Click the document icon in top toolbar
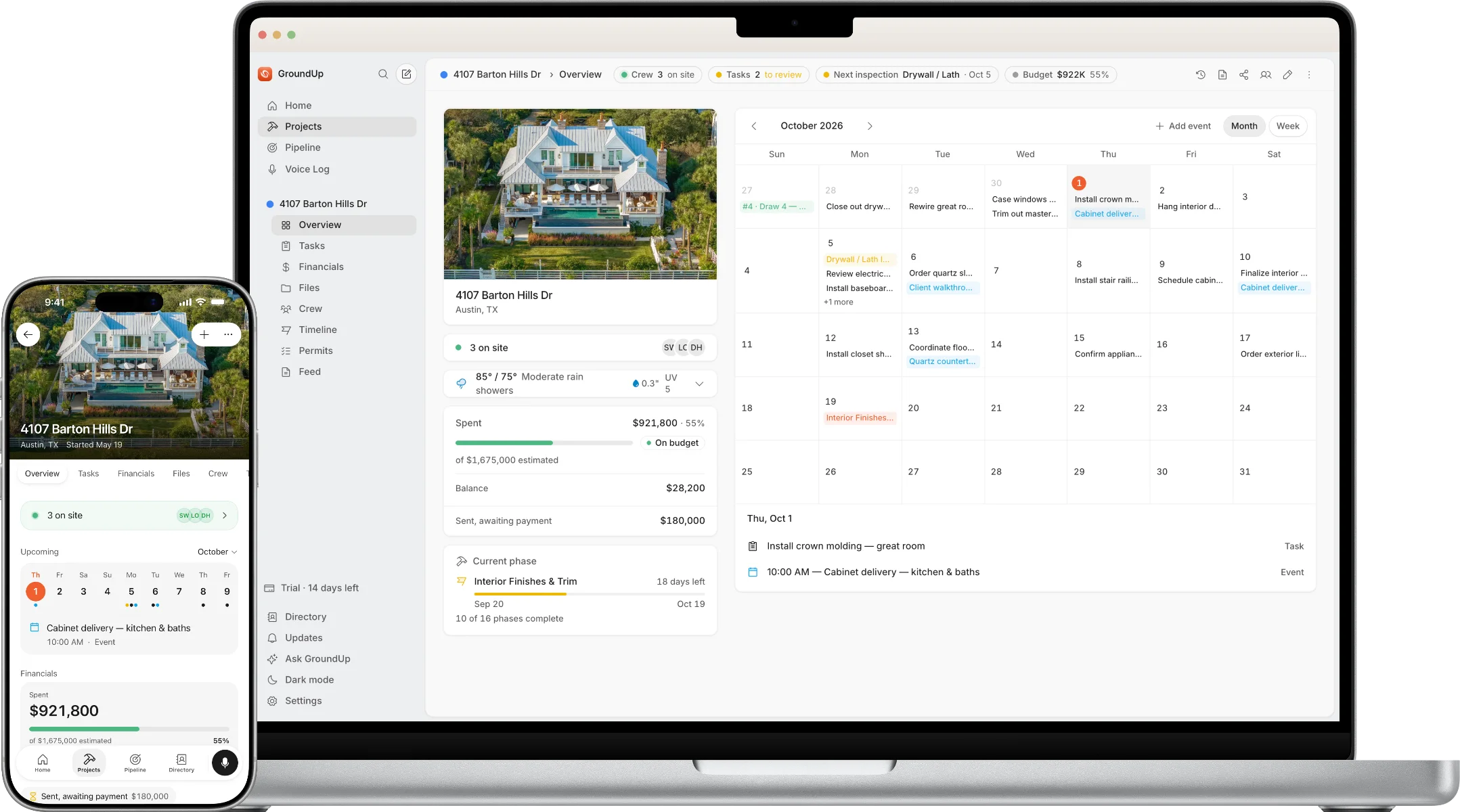Viewport: 1460px width, 812px height. coord(1222,74)
